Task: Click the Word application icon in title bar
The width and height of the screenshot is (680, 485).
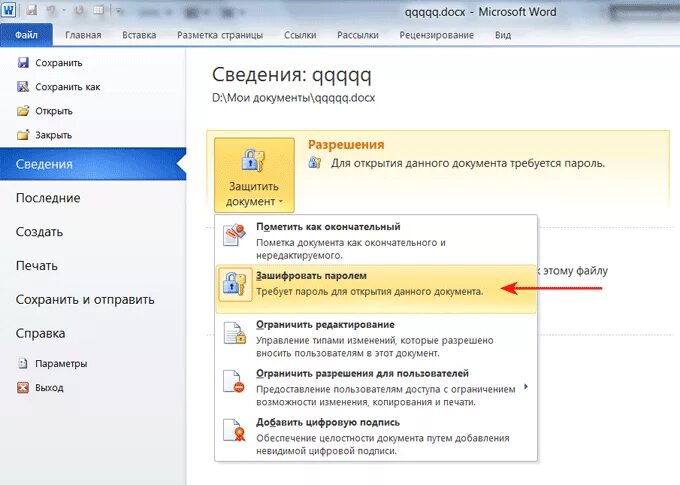Action: tap(9, 10)
